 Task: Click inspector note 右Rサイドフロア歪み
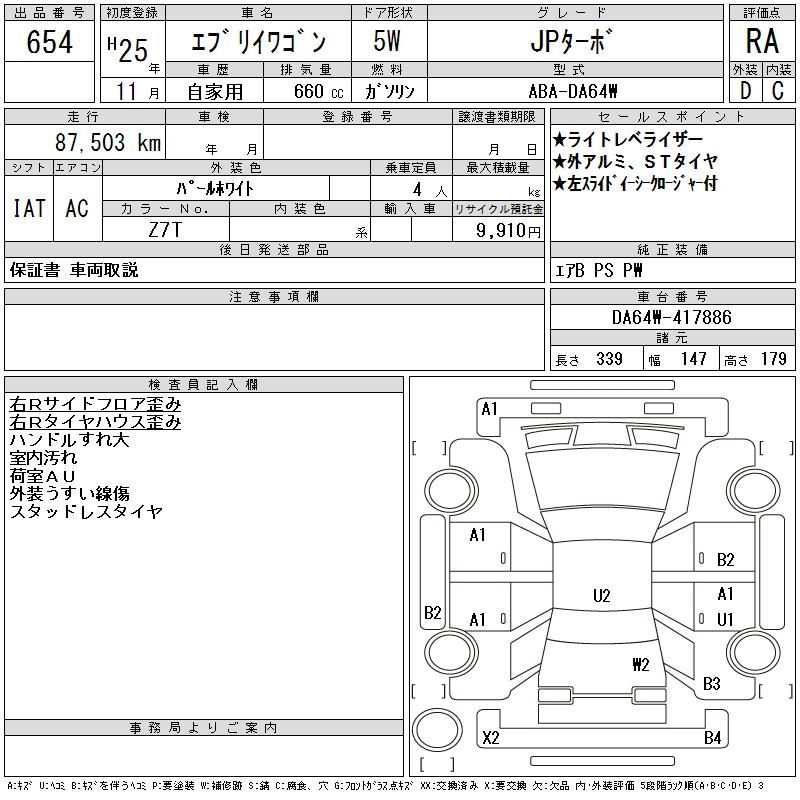(x=95, y=404)
